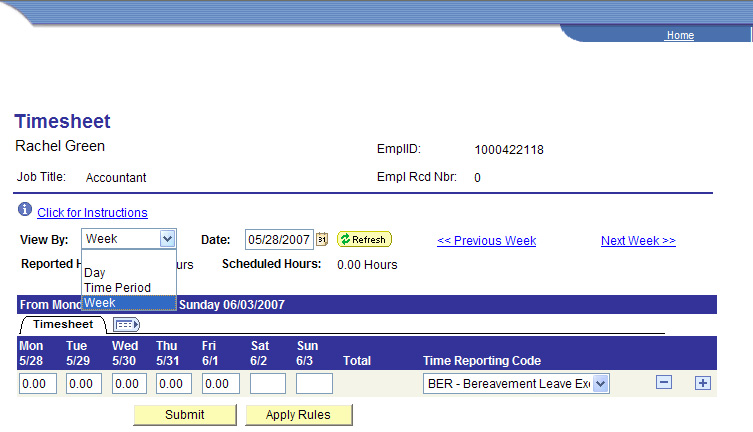
Task: Click the Apply Rules button
Action: coord(298,415)
